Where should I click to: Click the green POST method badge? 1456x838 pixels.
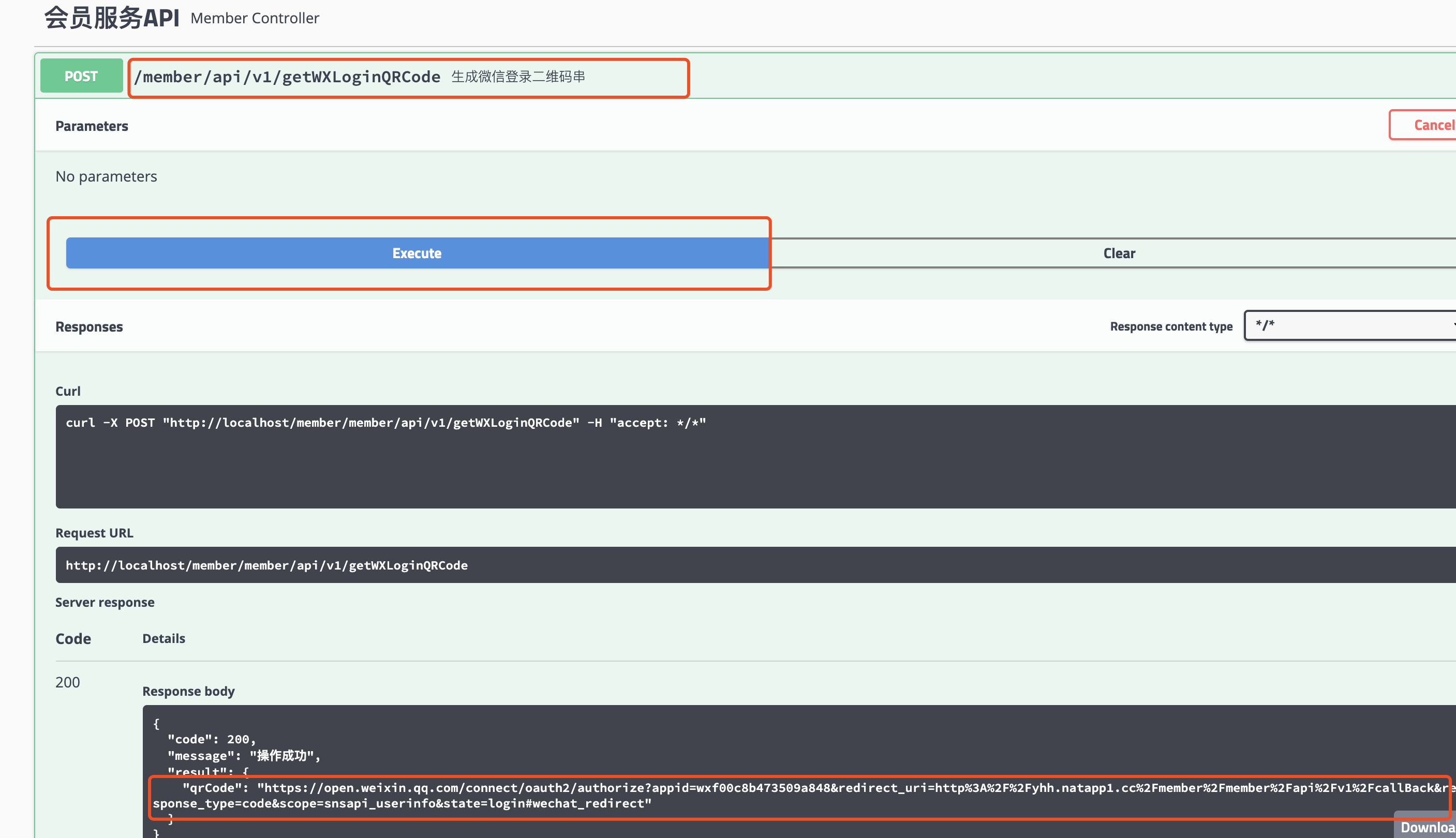[x=81, y=76]
